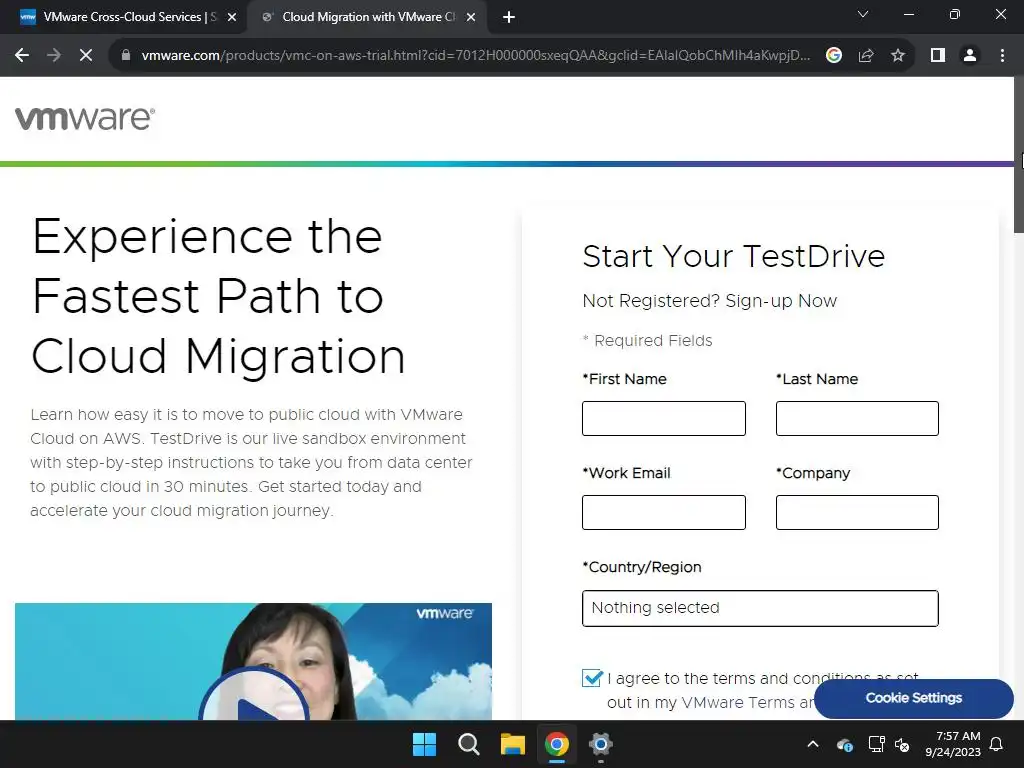The width and height of the screenshot is (1024, 768).
Task: Open a new browser tab
Action: tap(509, 18)
